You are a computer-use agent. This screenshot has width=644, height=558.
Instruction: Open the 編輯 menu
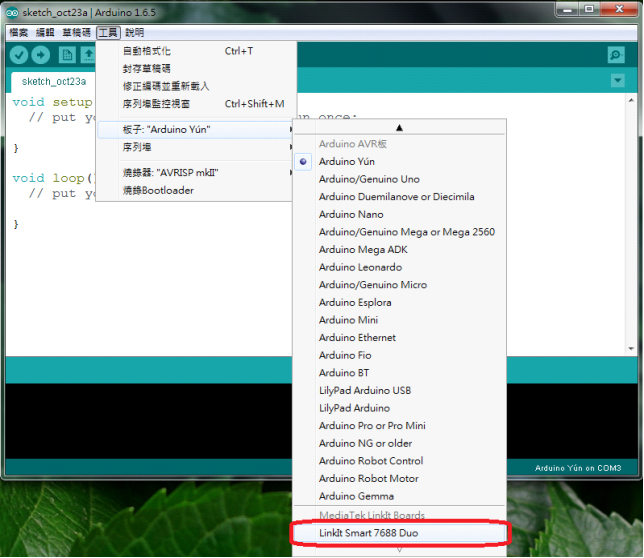coord(45,32)
